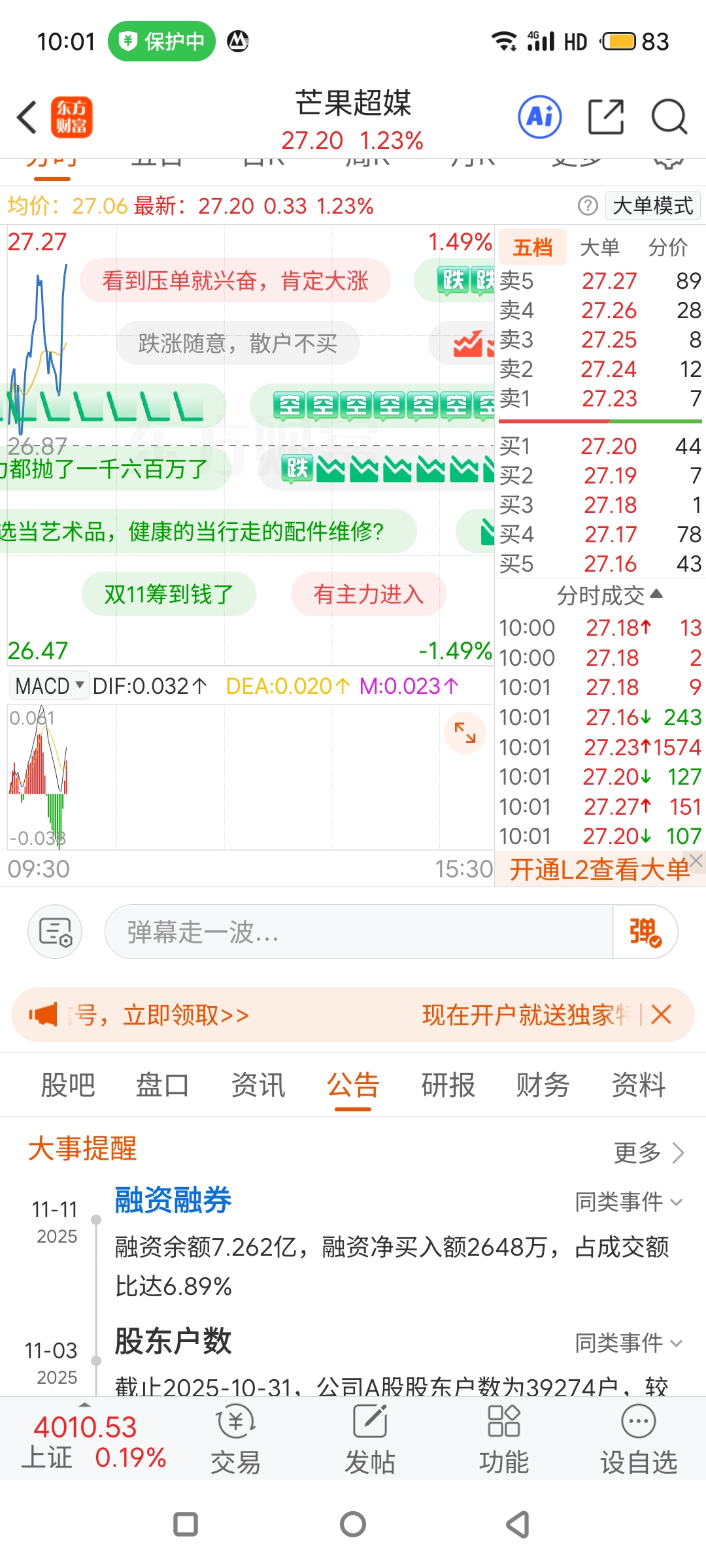Tap 卖1 row at 27.23
This screenshot has width=706, height=1568.
pos(600,399)
